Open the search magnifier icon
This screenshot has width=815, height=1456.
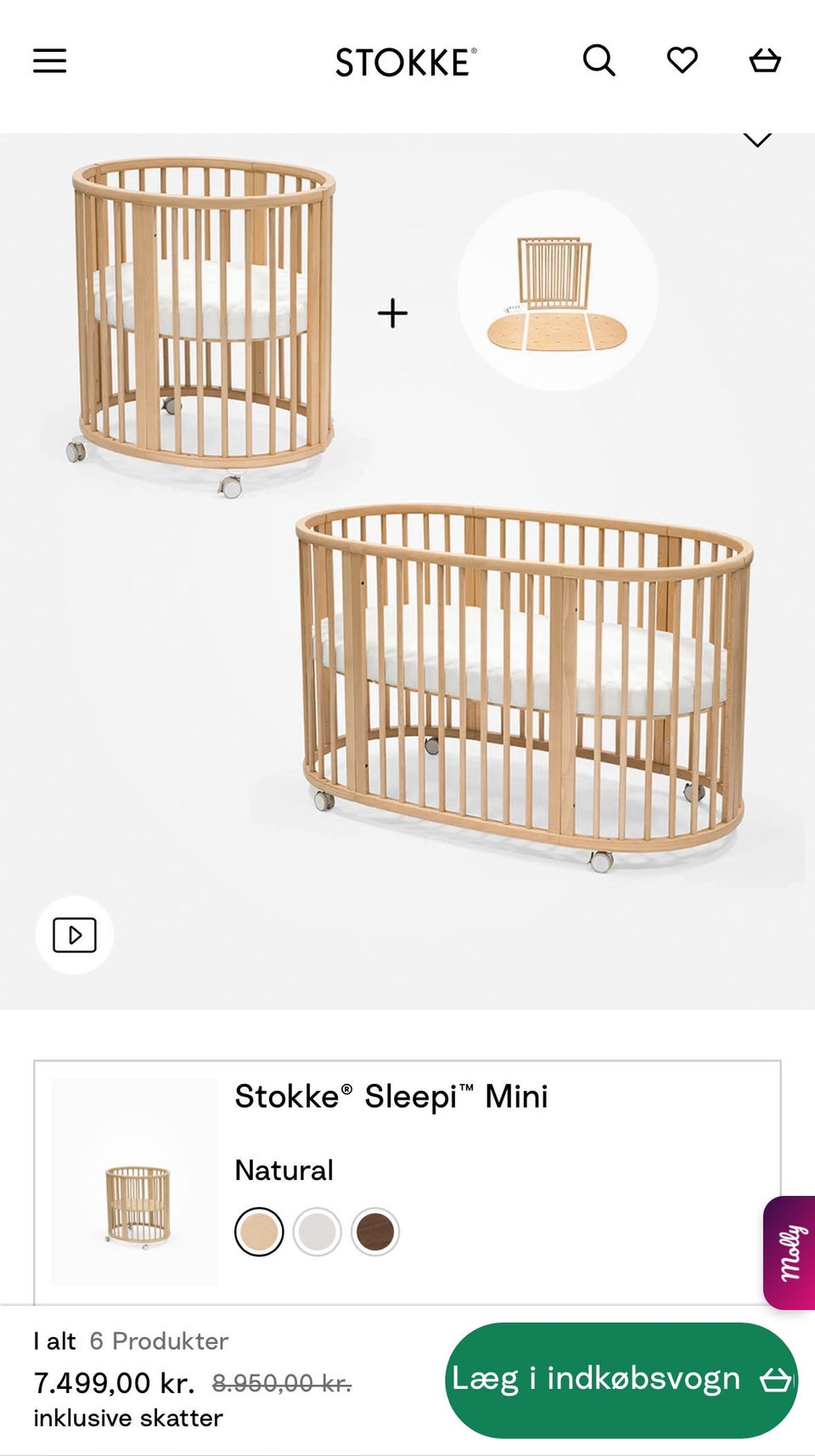[x=599, y=61]
